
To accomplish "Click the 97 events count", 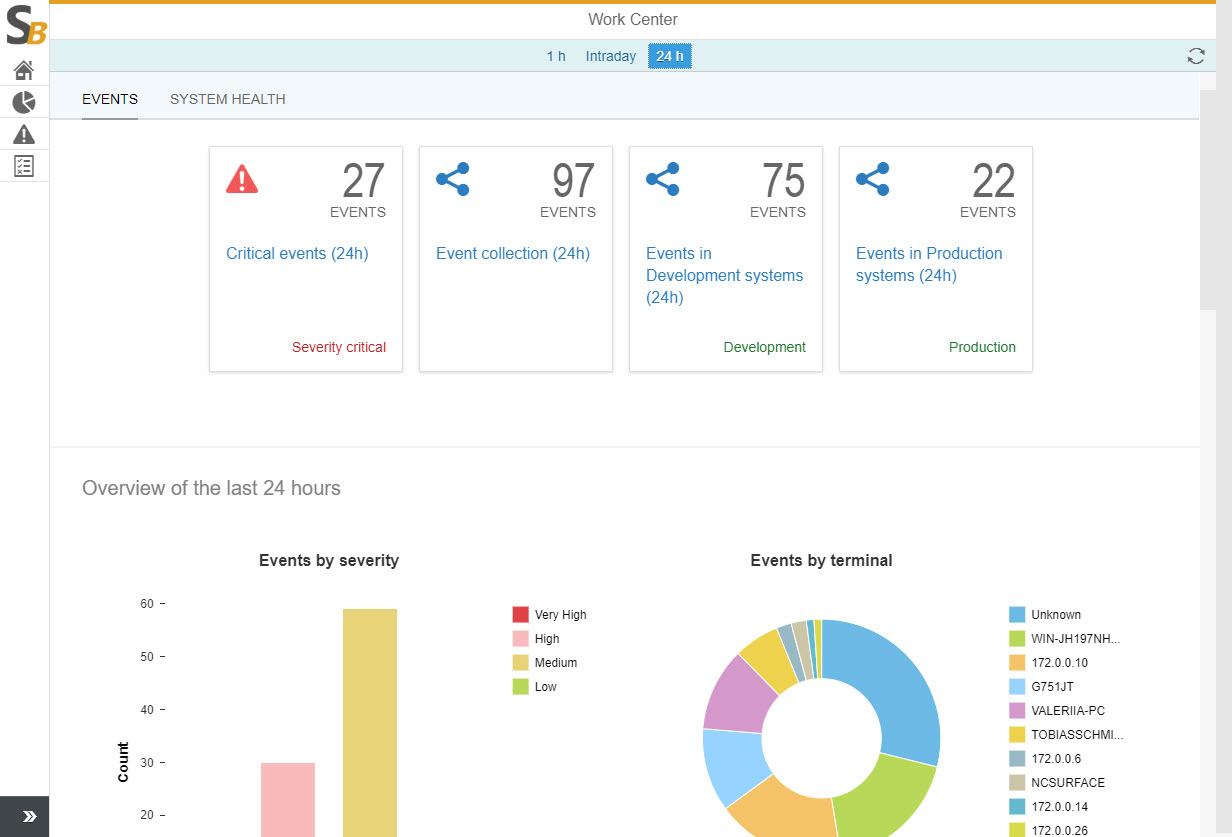I will click(574, 181).
